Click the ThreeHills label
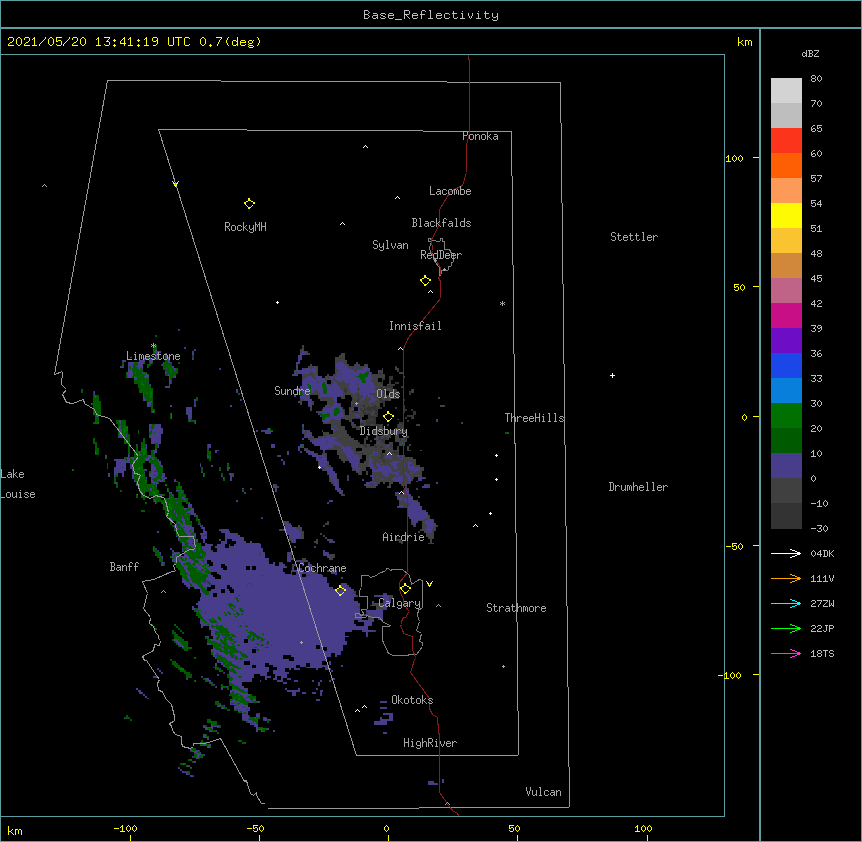862x842 pixels. coord(534,418)
